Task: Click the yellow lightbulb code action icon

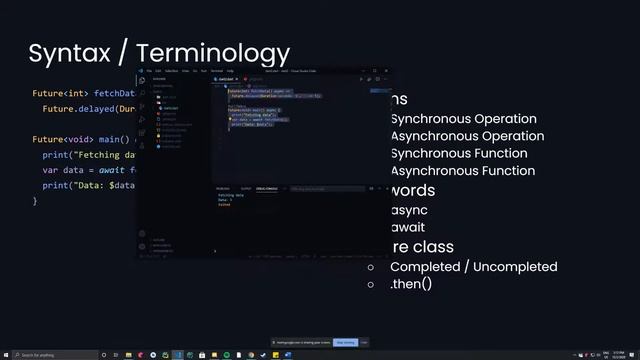Action: pyautogui.click(x=230, y=119)
